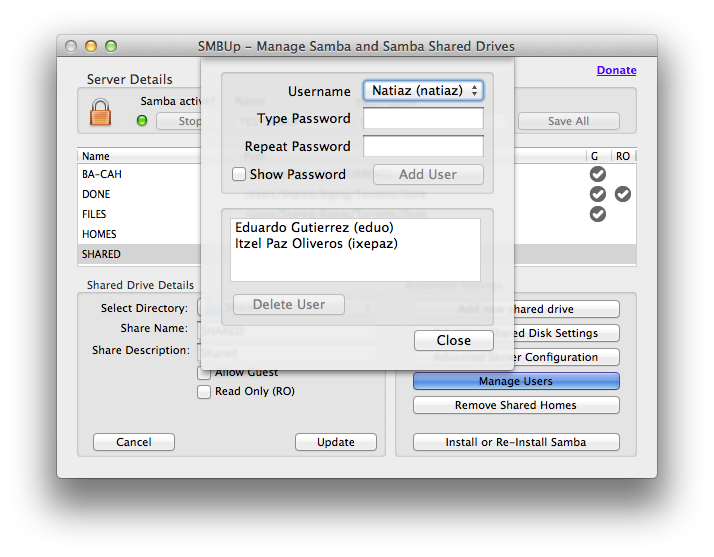Viewport: 714px width, 557px height.
Task: Select user Itzel Paz Oliveros (ixepaz)
Action: (x=316, y=243)
